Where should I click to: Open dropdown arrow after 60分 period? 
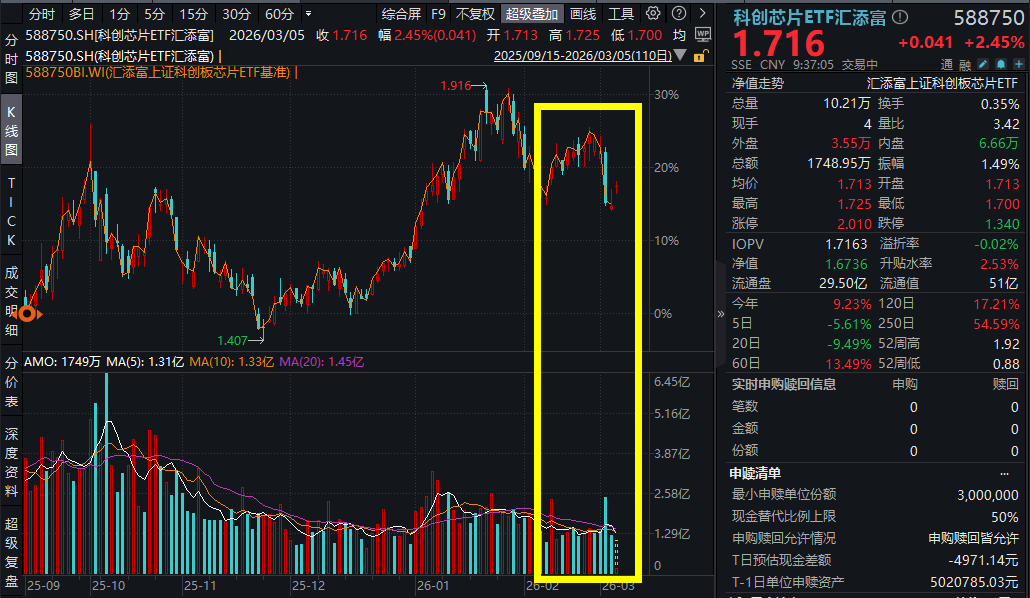point(306,14)
